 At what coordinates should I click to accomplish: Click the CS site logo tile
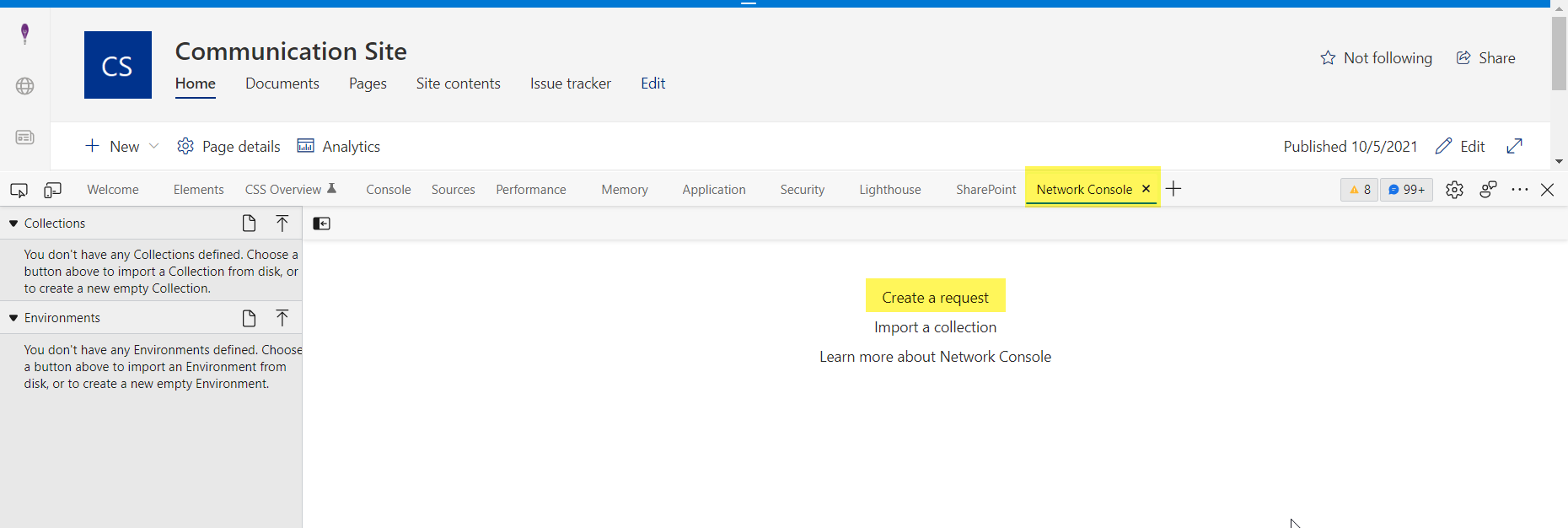point(118,65)
